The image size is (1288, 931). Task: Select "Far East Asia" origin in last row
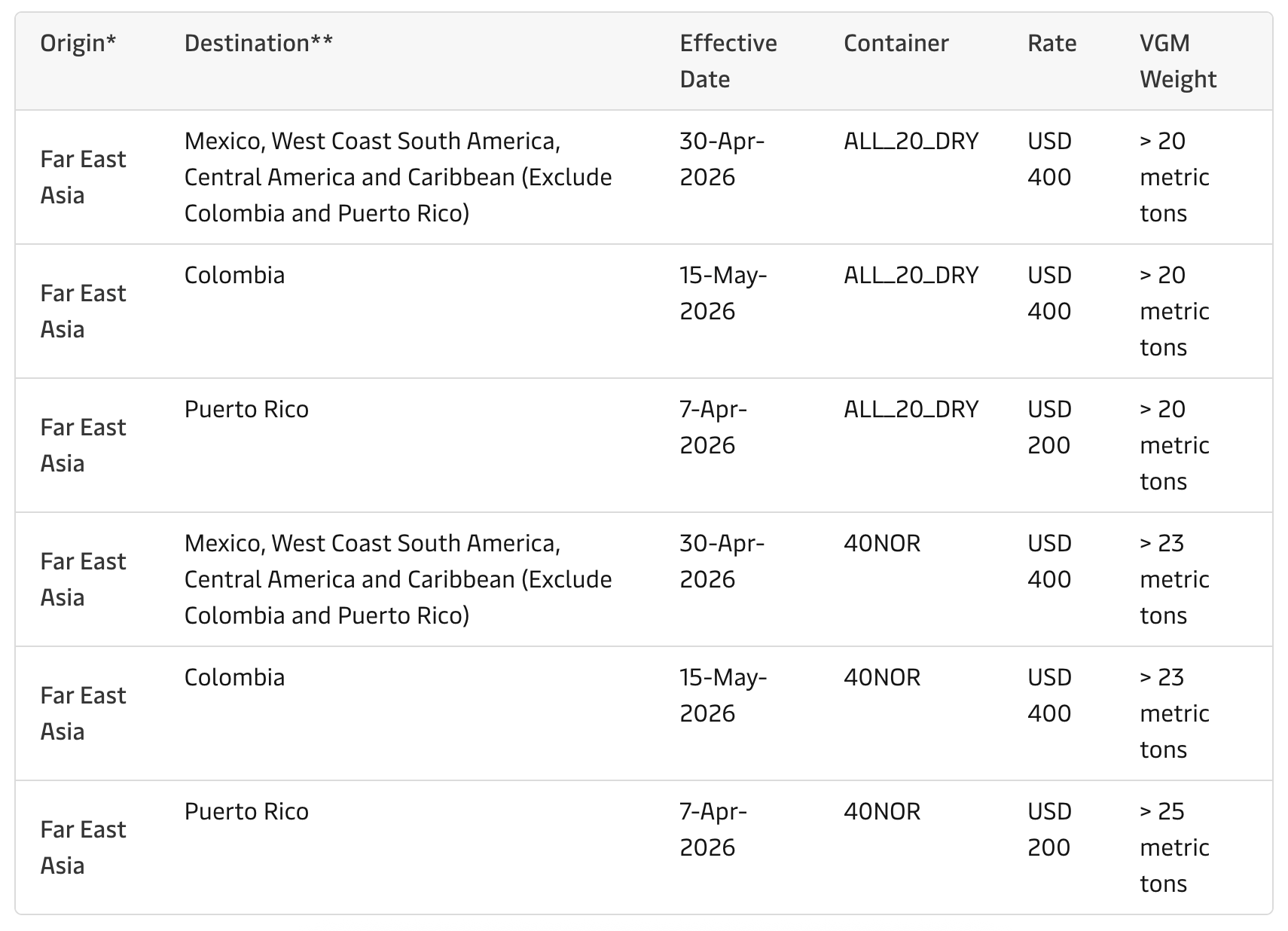click(x=83, y=847)
